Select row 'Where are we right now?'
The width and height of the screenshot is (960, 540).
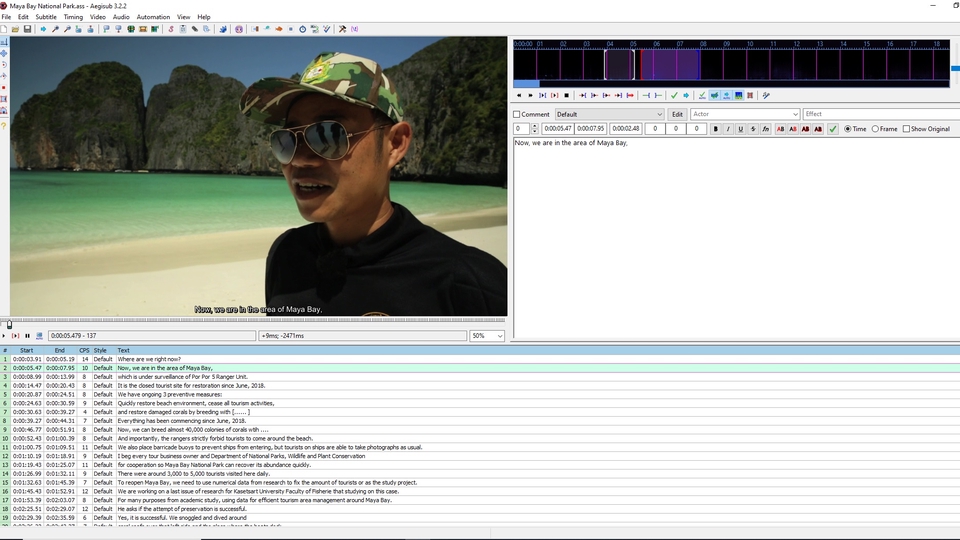pos(480,359)
